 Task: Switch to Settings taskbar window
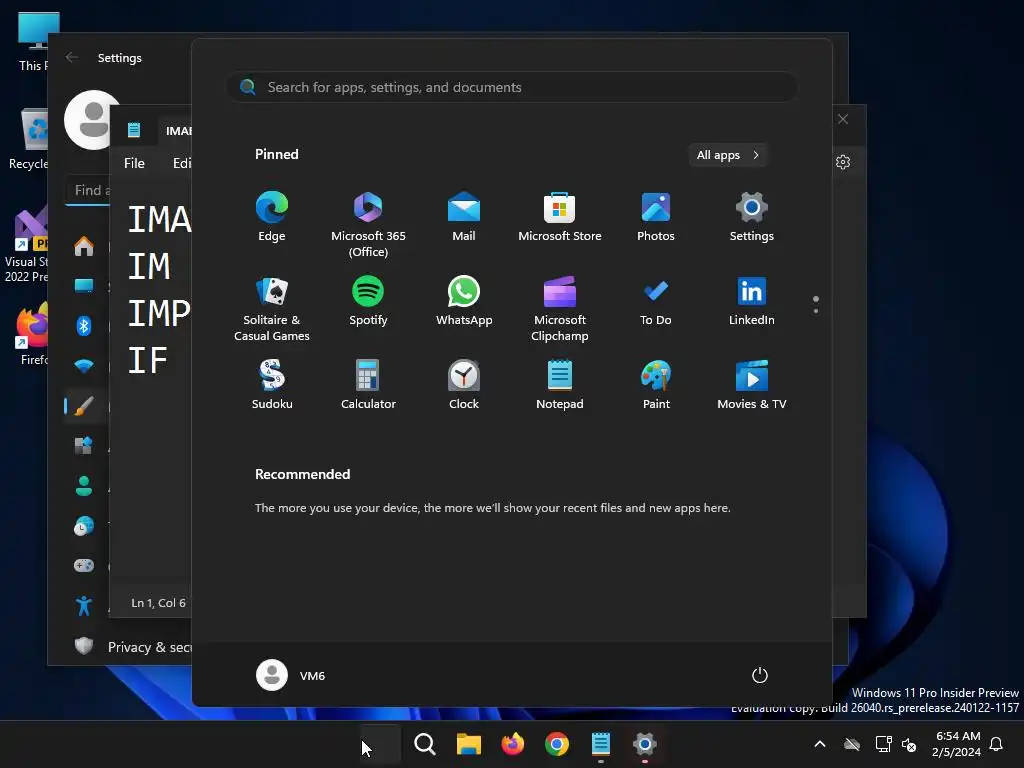[644, 744]
